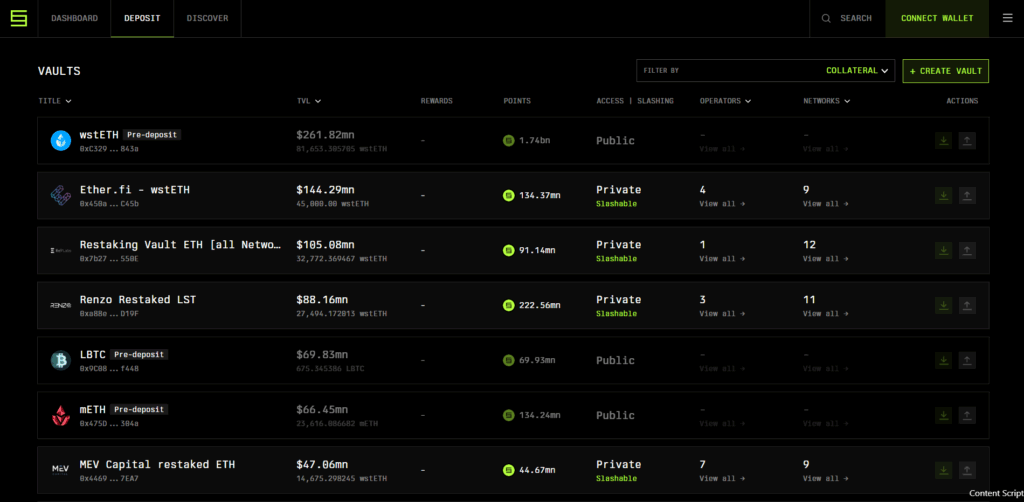Click withdraw icon in Restaking Vault ETH row

point(967,250)
